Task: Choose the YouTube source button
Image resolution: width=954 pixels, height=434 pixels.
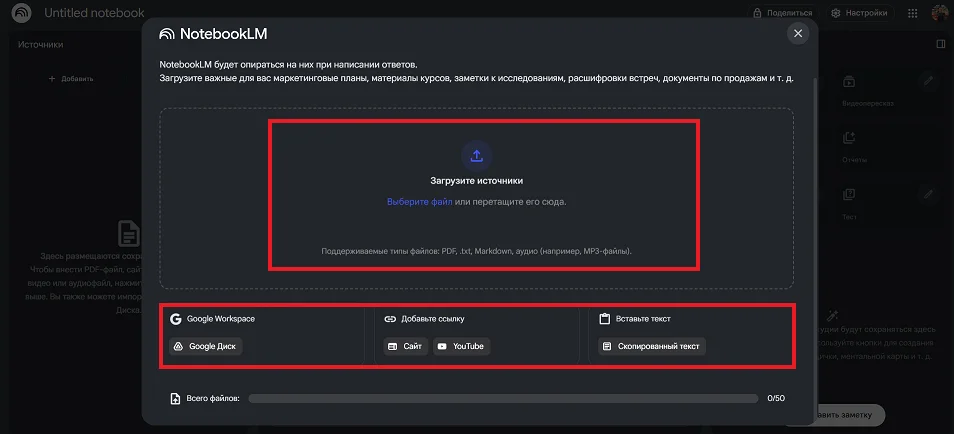Action: (x=461, y=346)
